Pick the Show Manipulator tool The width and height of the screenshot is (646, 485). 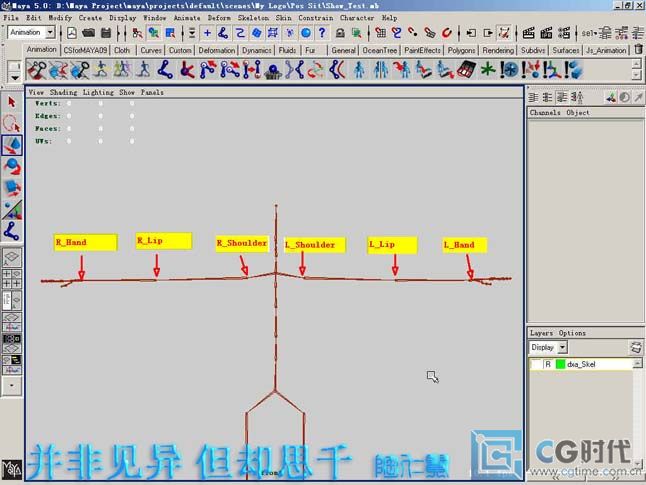12,209
